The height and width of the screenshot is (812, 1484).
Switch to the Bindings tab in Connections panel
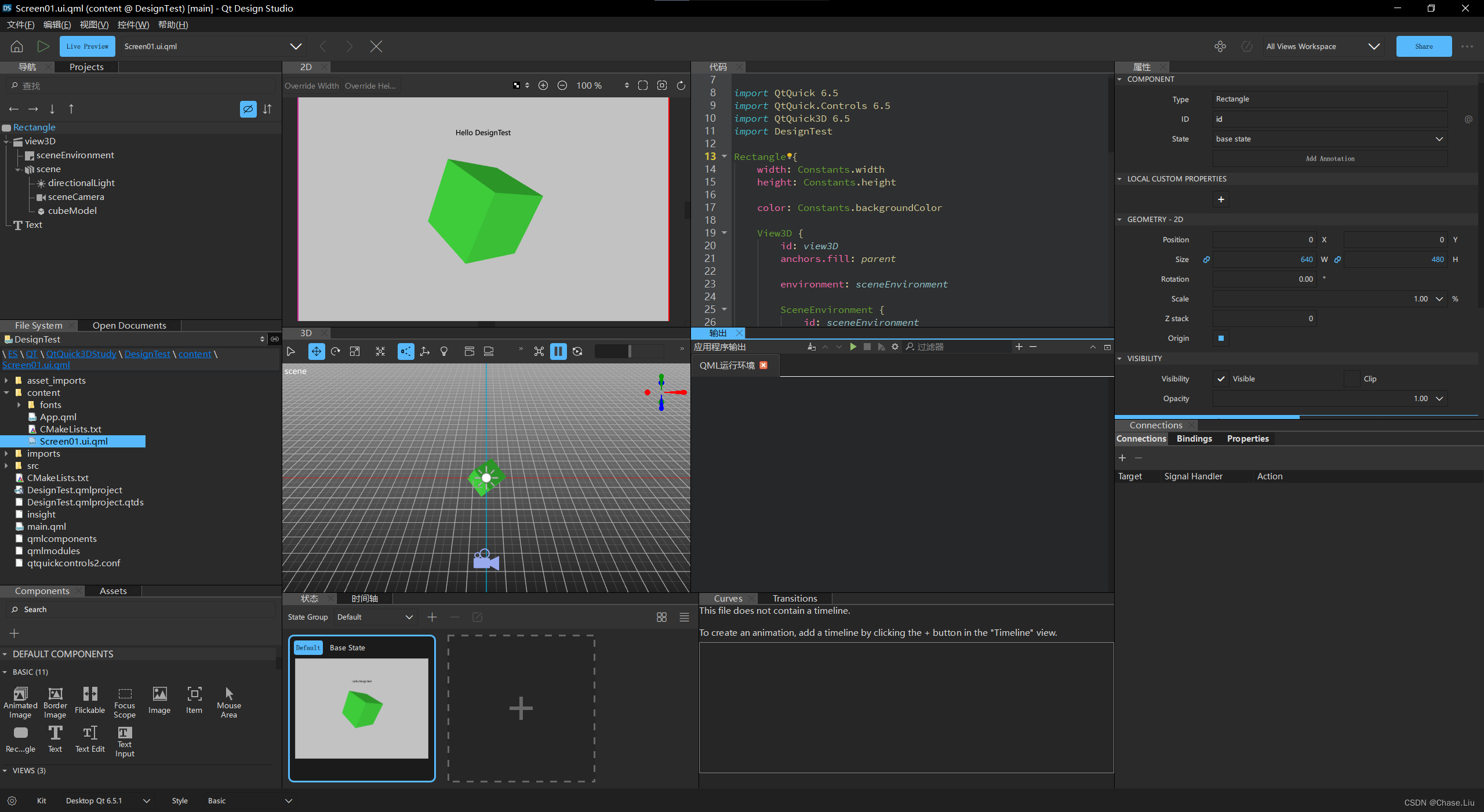tap(1193, 438)
